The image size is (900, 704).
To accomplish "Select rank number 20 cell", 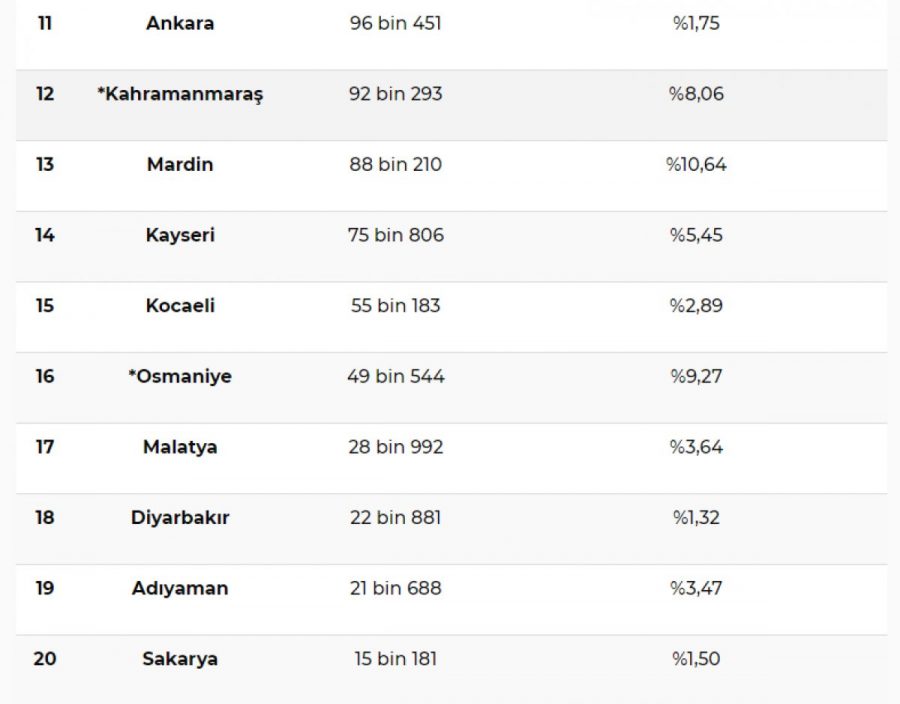I will (x=45, y=659).
